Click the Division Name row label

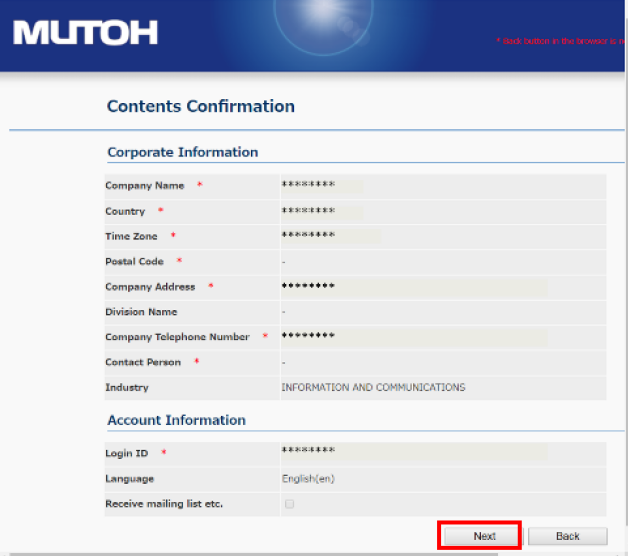coord(141,312)
